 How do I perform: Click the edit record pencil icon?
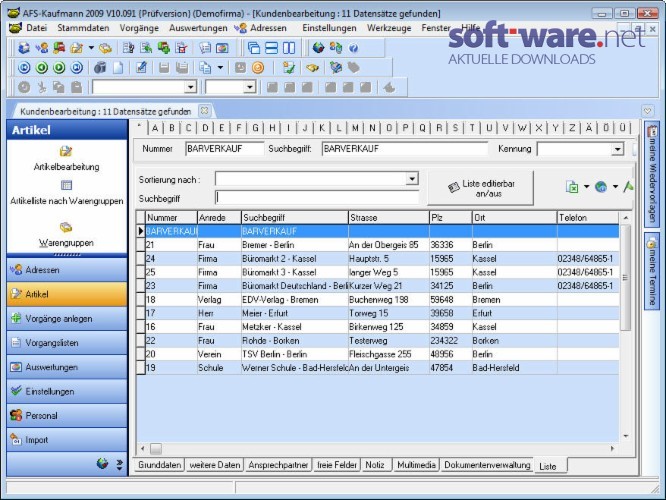click(141, 68)
